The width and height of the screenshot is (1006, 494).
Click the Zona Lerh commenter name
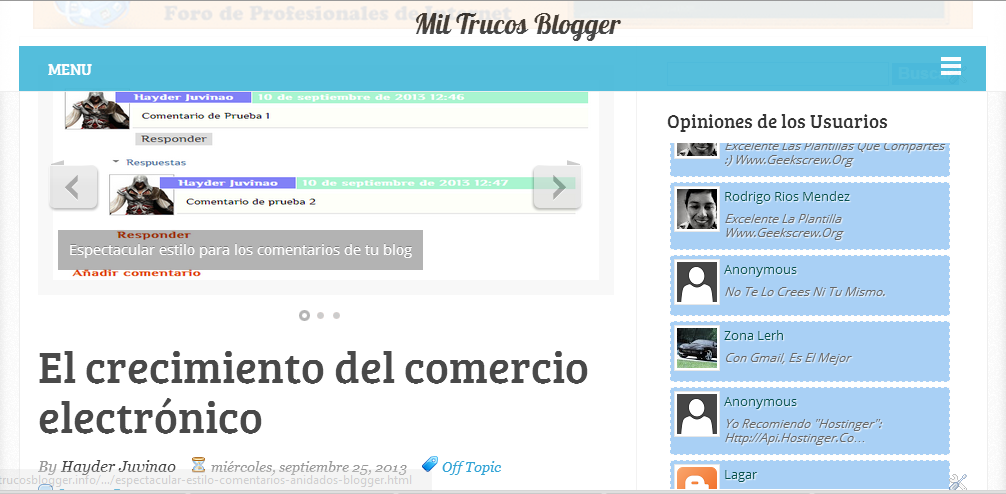point(753,335)
